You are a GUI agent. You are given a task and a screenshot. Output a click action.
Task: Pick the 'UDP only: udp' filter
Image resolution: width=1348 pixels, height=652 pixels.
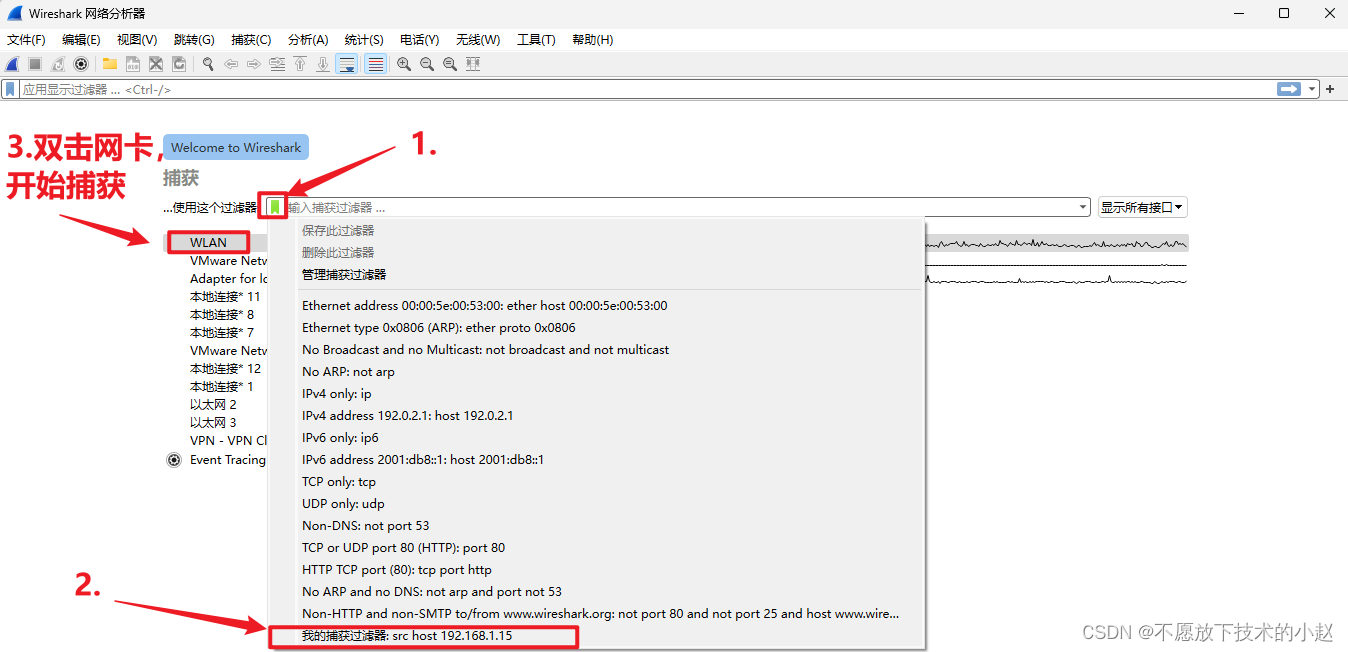343,504
